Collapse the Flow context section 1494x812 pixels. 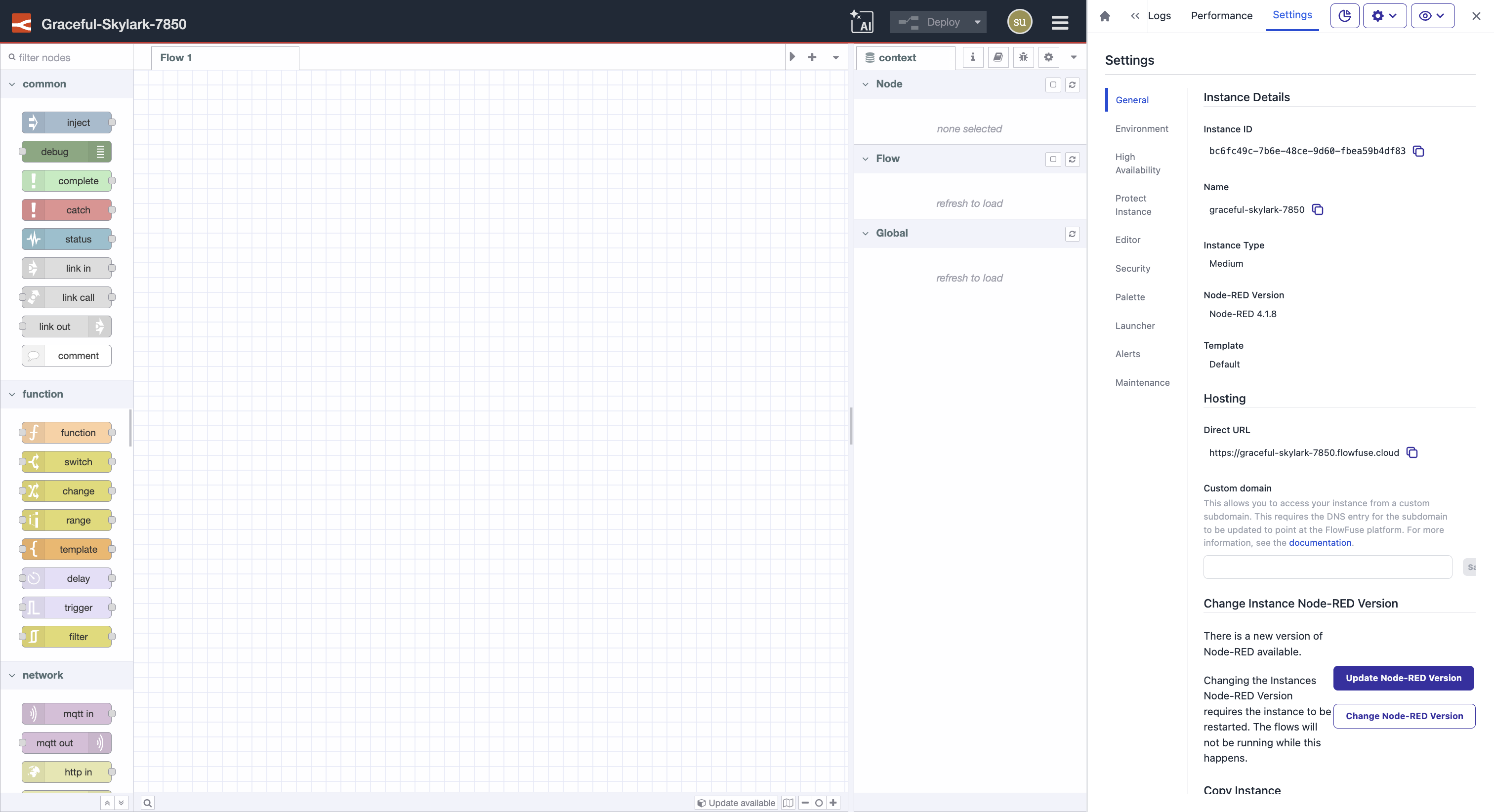[865, 159]
